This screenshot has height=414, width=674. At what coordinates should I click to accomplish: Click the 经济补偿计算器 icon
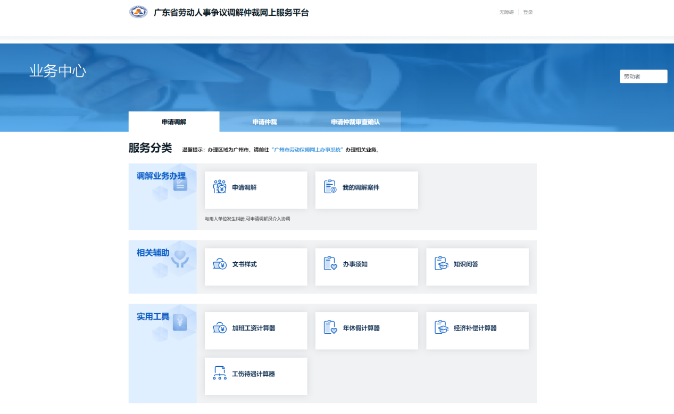click(x=441, y=328)
